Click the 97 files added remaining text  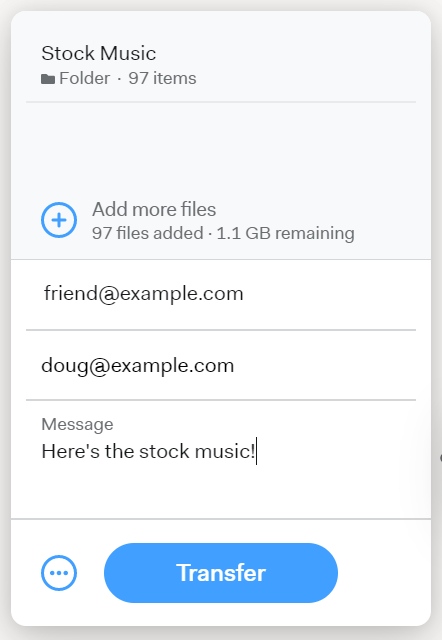223,233
